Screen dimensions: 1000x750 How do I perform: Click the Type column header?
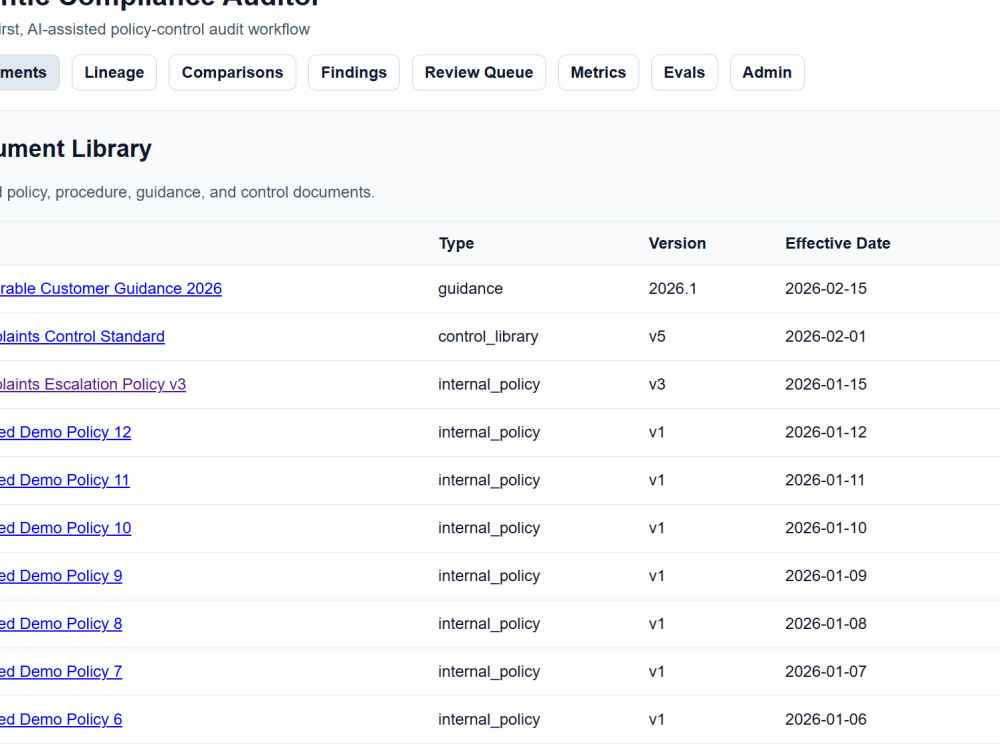click(456, 243)
